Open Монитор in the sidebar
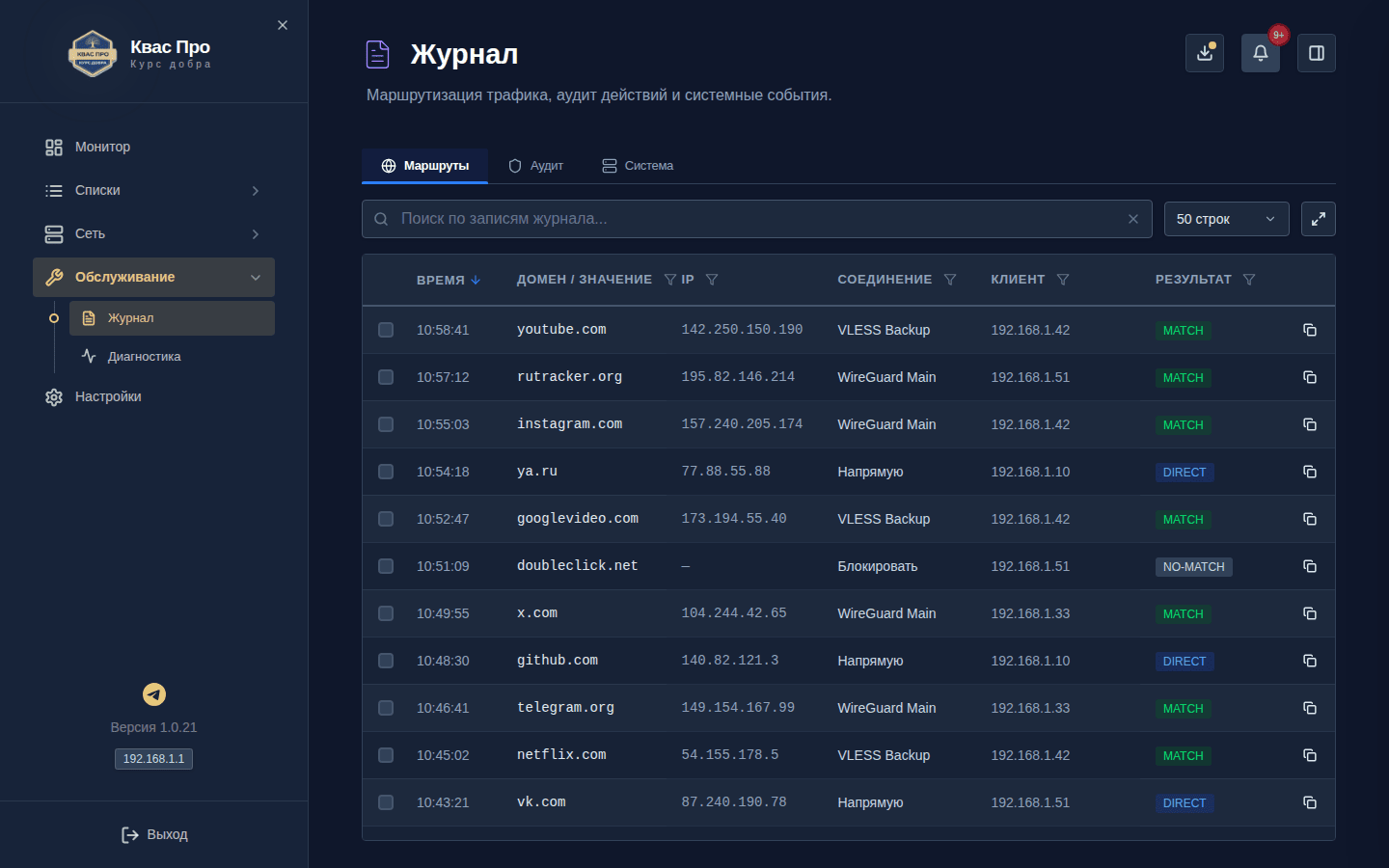This screenshot has height=868, width=1389. tap(153, 148)
